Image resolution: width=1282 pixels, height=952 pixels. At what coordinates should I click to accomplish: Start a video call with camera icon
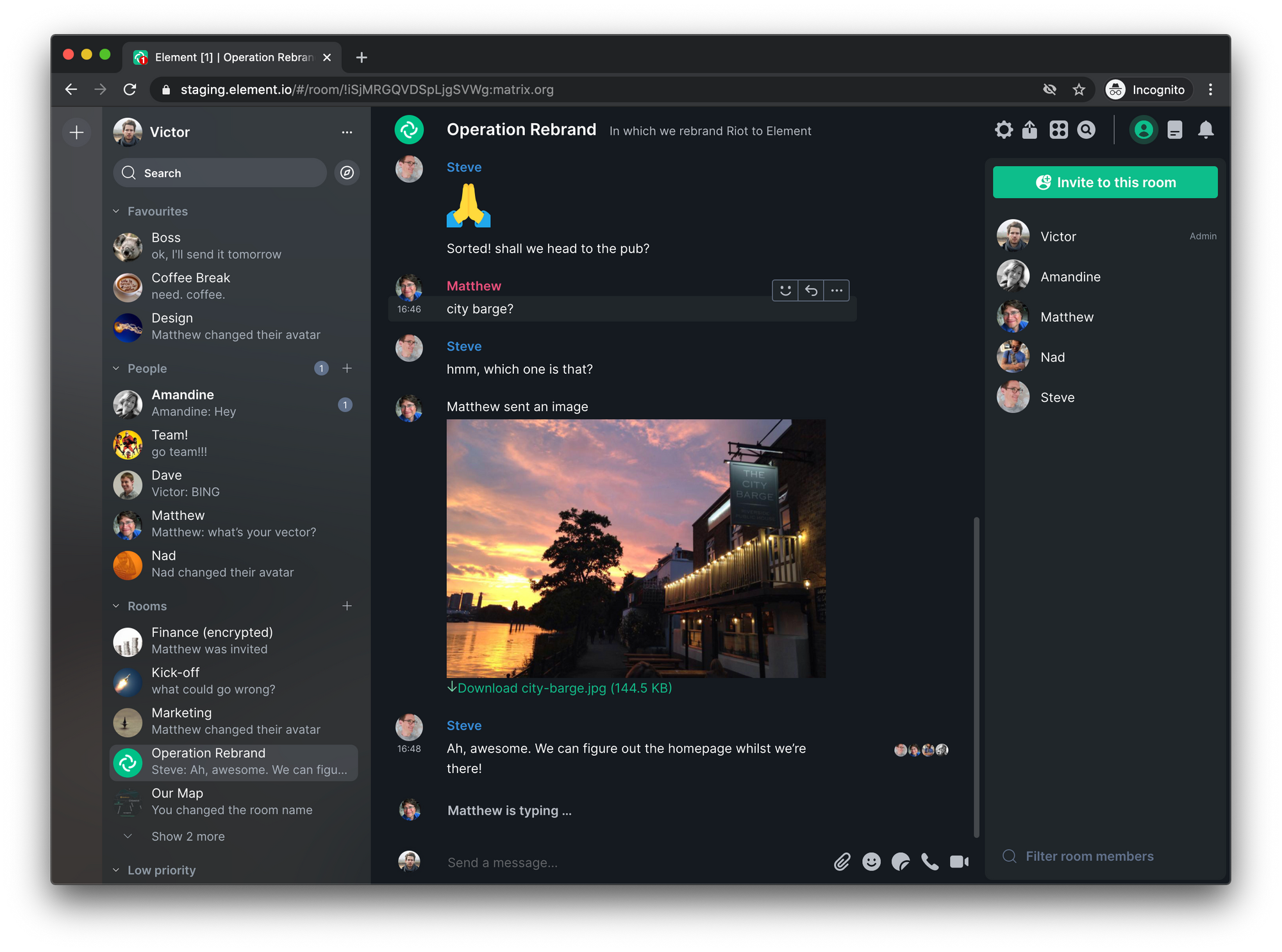958,861
